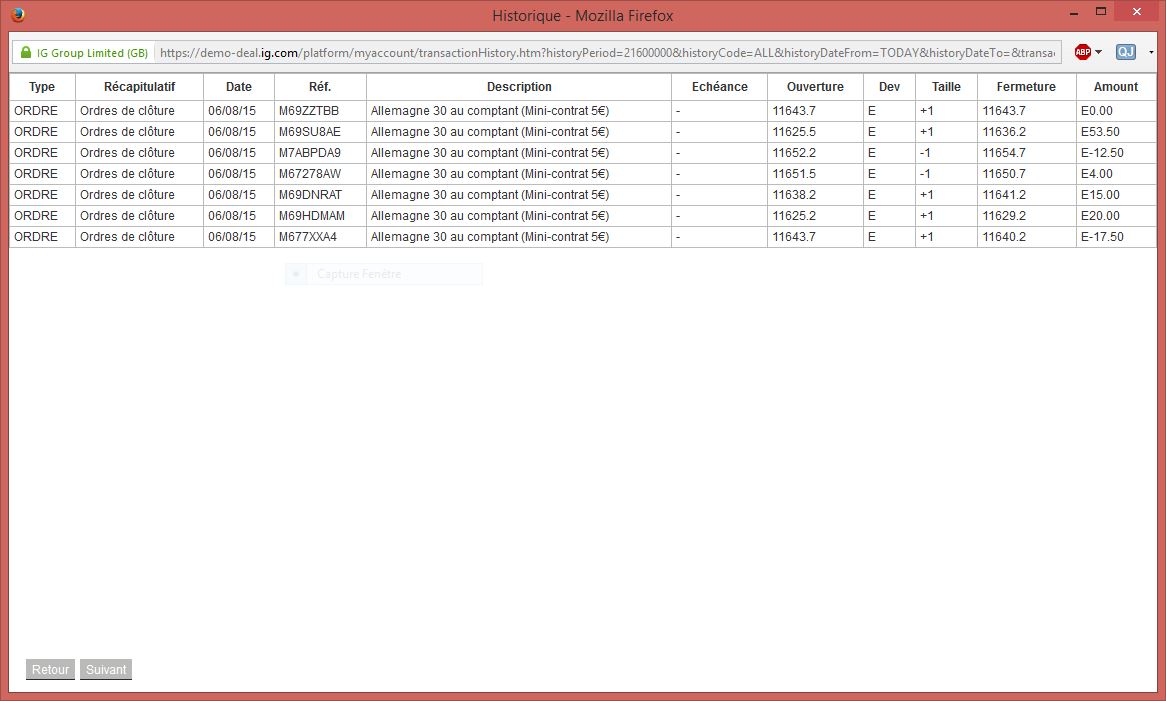Click closing price 11654.7
The image size is (1166, 701).
click(1004, 152)
